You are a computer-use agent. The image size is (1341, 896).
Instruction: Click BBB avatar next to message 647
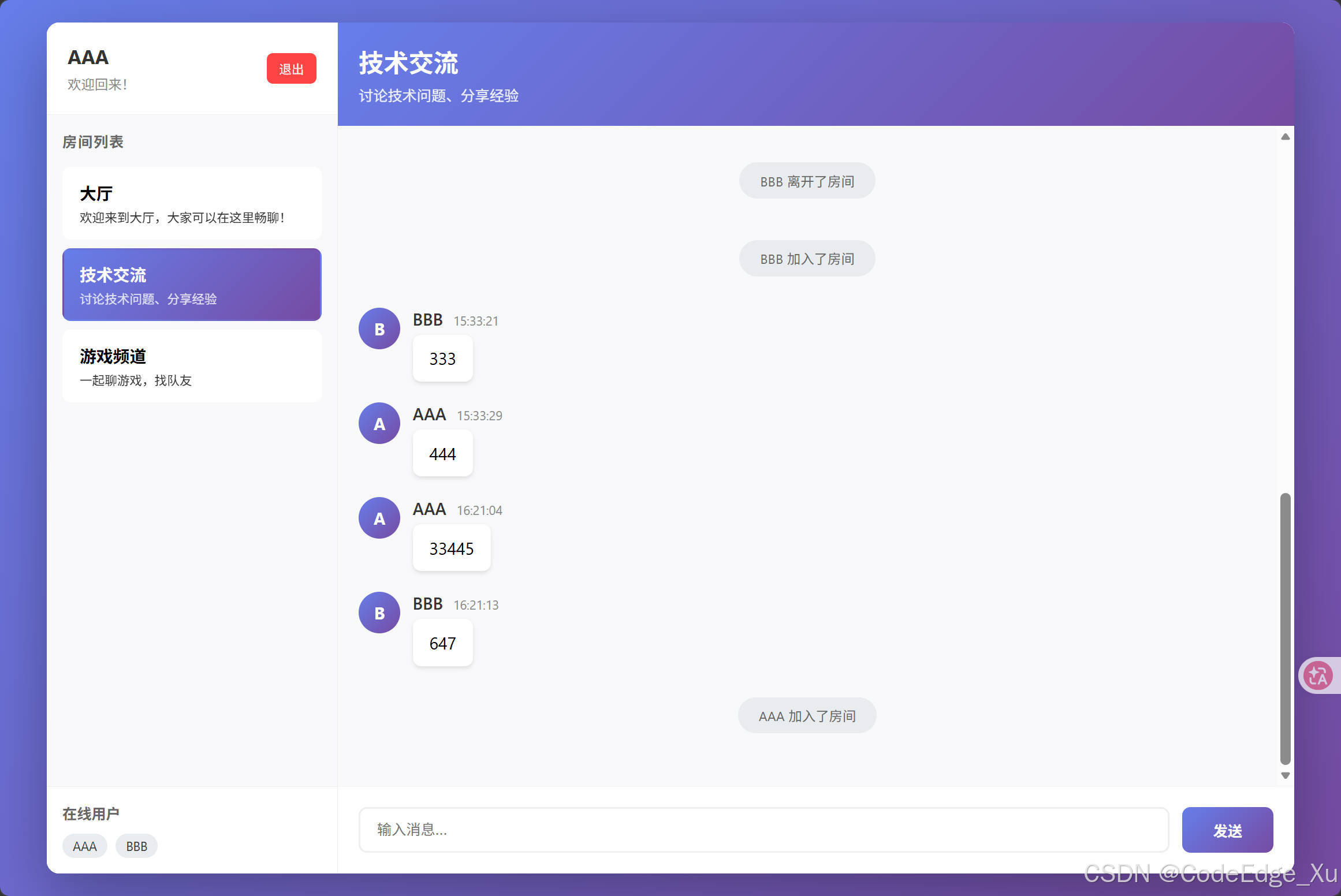(x=379, y=613)
